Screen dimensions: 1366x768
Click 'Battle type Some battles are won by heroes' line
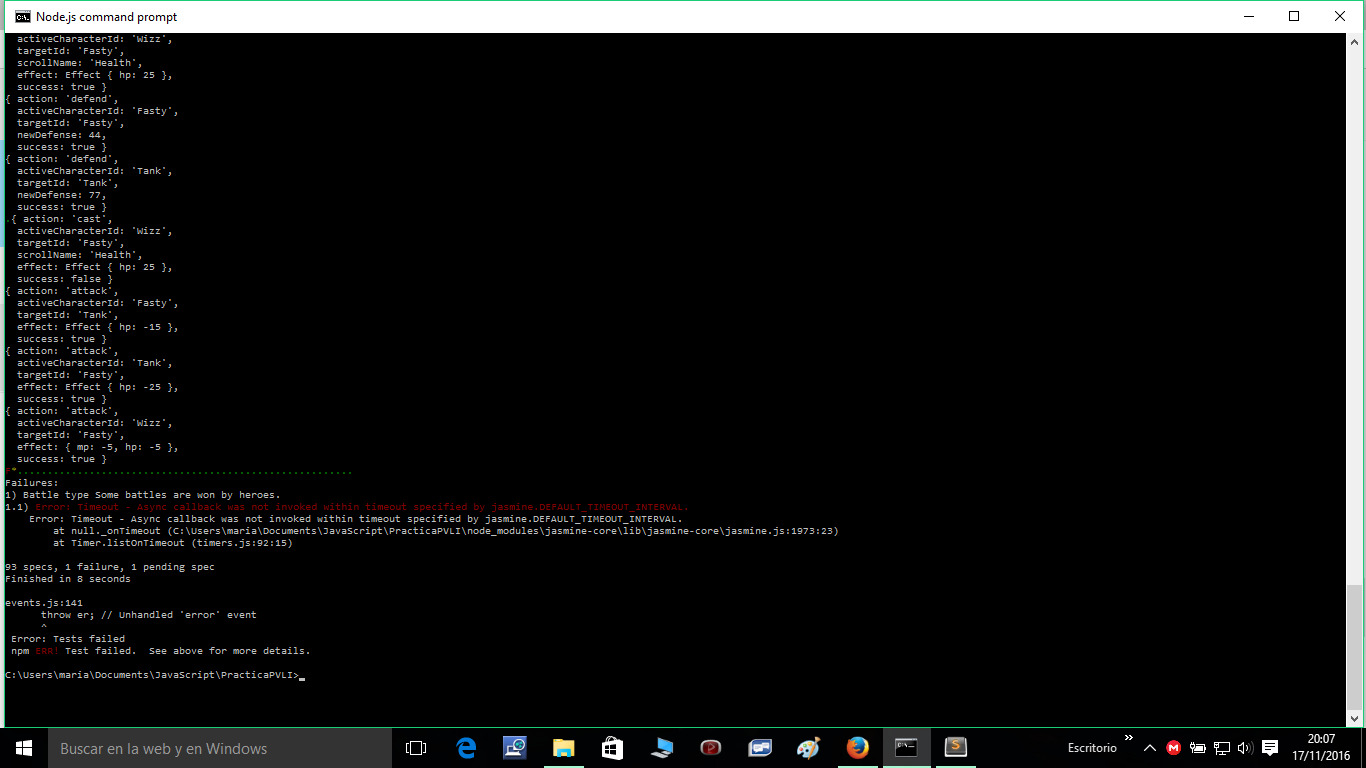point(143,495)
